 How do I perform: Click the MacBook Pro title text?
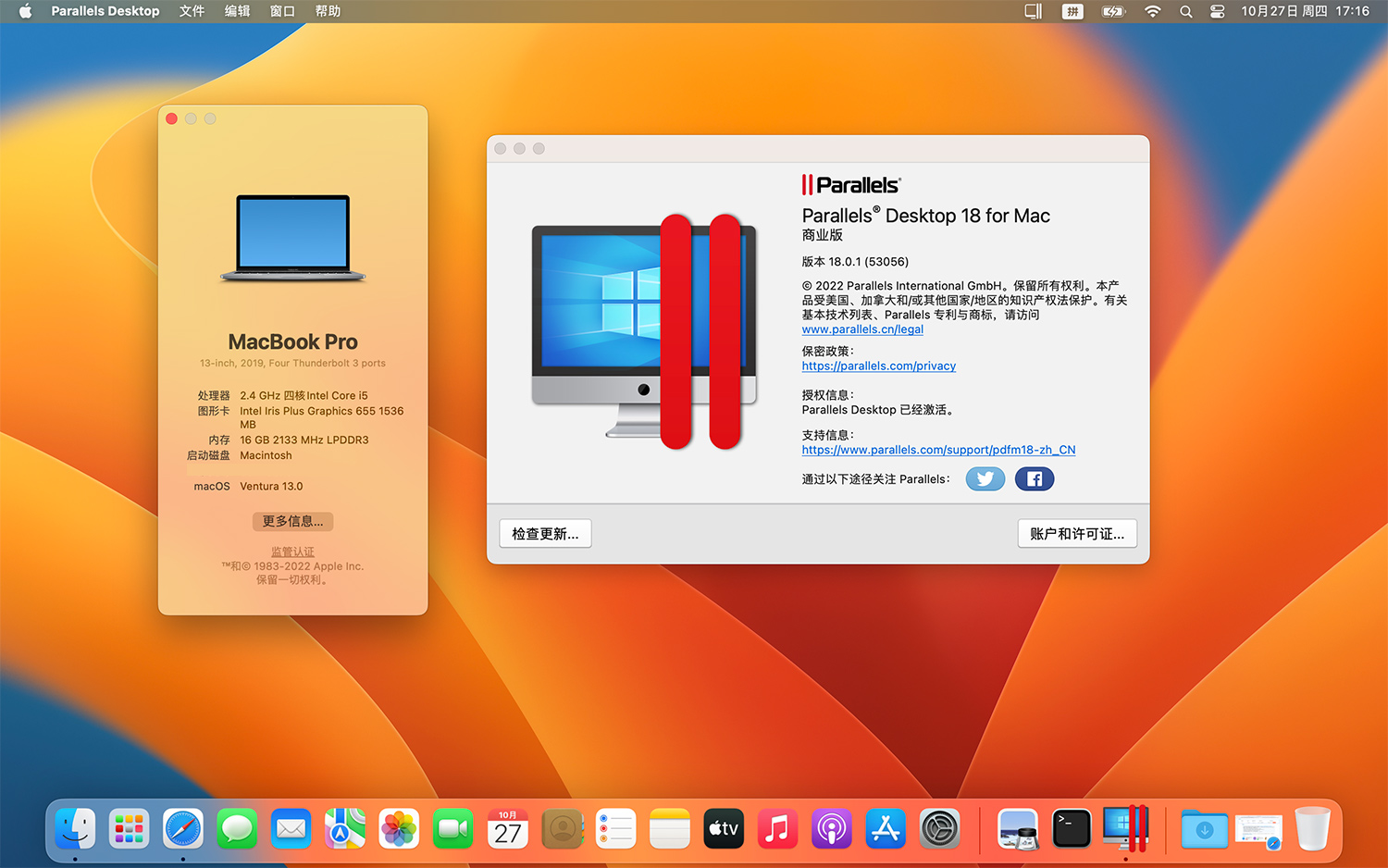click(292, 341)
